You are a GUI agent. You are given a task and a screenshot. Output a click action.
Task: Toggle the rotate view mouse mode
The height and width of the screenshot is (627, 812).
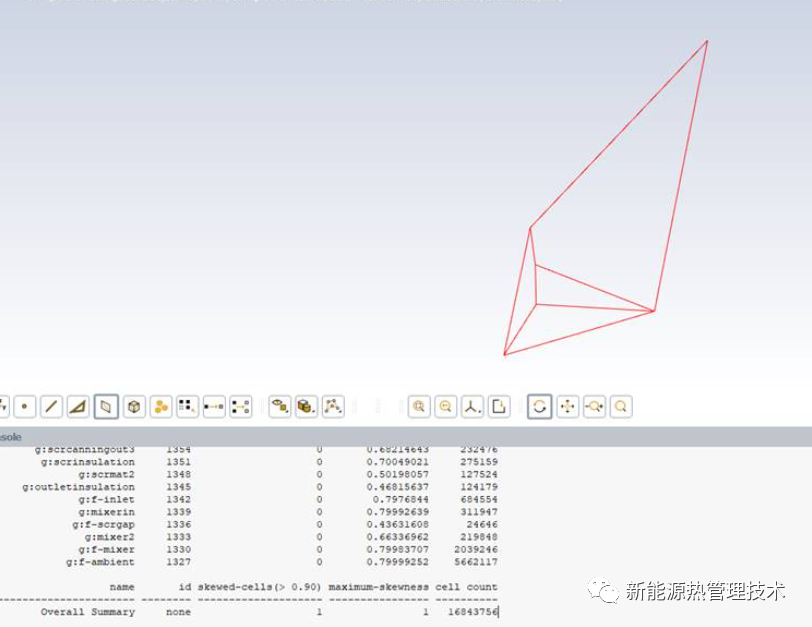[x=540, y=407]
